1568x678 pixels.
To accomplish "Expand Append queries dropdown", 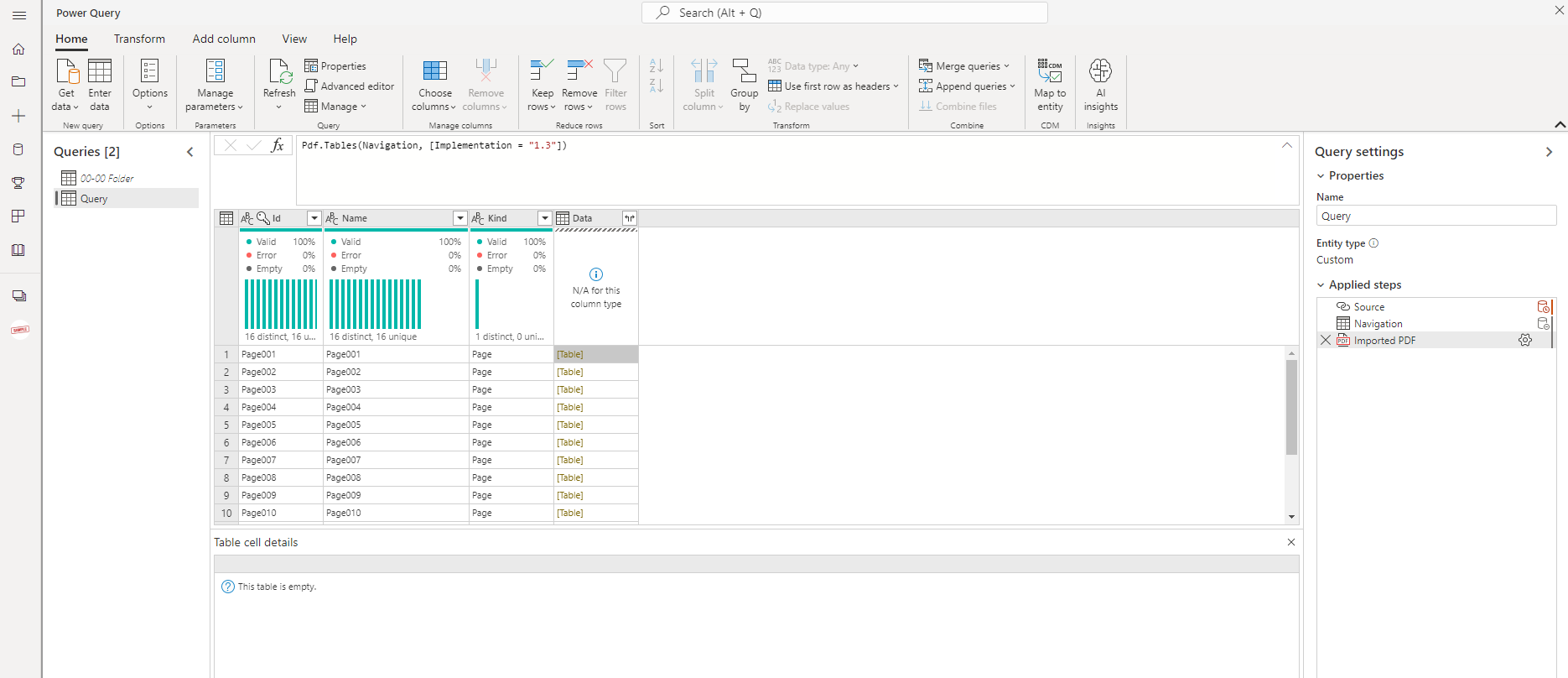I will [1012, 86].
